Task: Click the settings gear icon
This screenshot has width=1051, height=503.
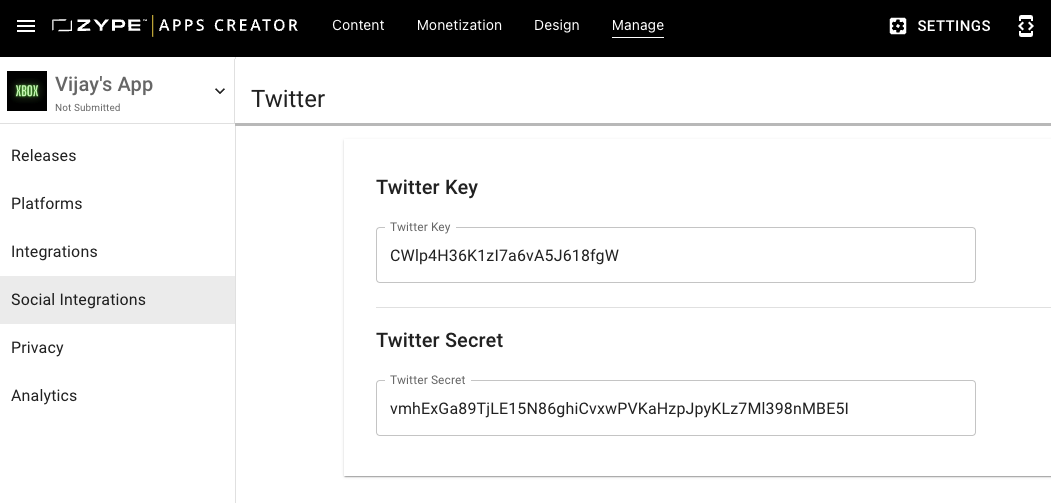Action: pyautogui.click(x=898, y=26)
